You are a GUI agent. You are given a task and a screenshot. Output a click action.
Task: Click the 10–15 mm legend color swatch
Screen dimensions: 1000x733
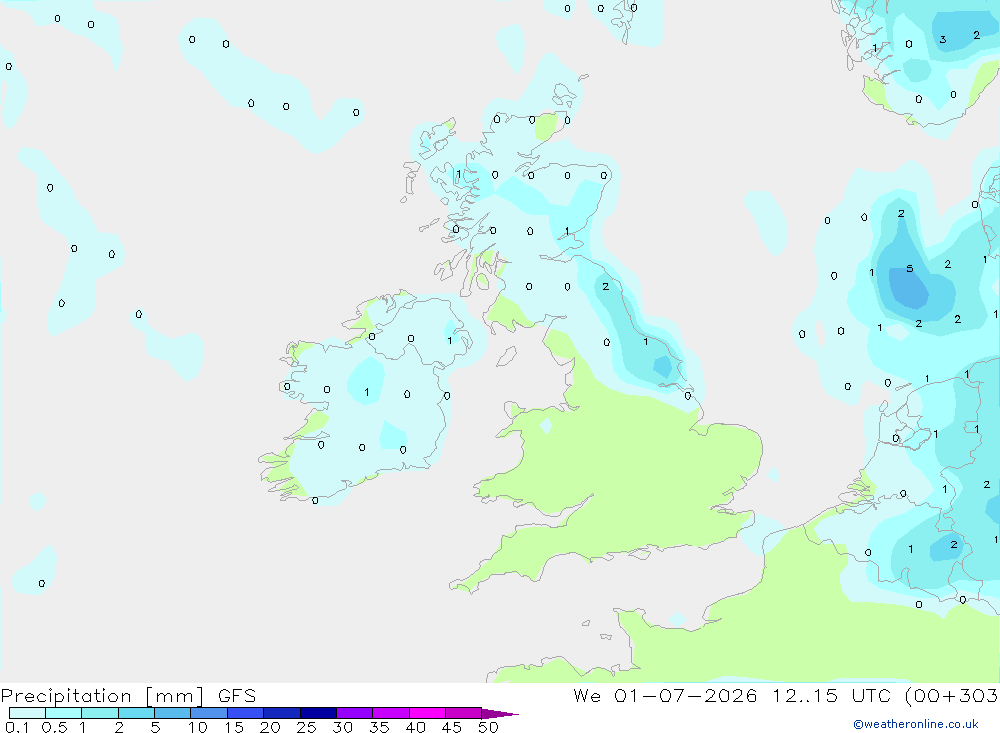tap(209, 713)
